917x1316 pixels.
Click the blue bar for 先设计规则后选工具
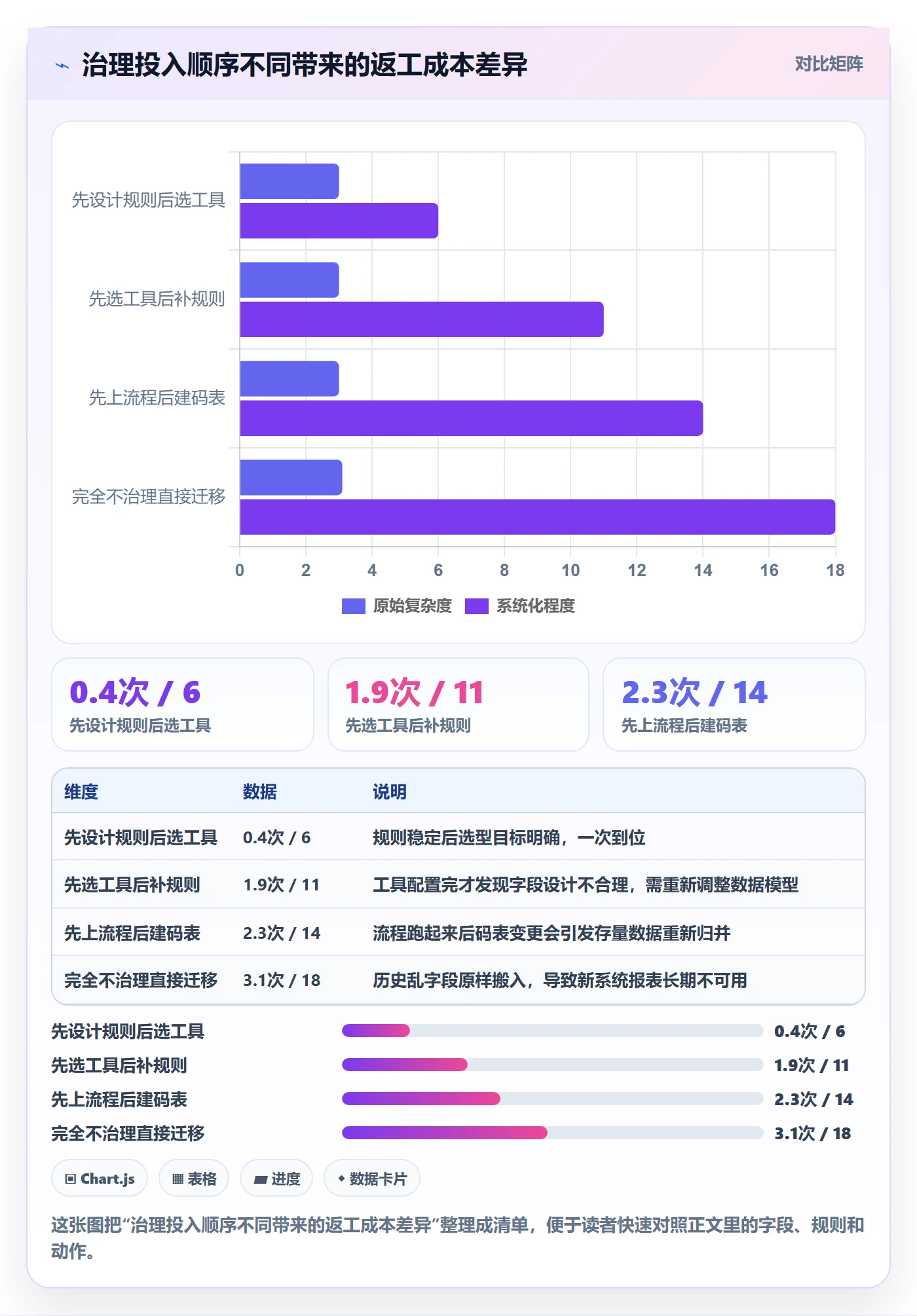[290, 181]
